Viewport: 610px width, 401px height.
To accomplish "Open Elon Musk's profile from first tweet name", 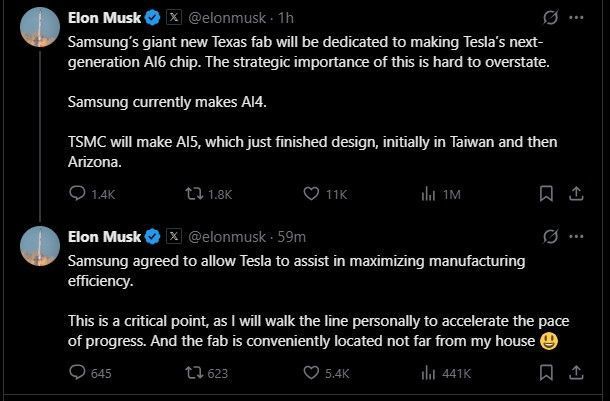I will click(x=103, y=17).
